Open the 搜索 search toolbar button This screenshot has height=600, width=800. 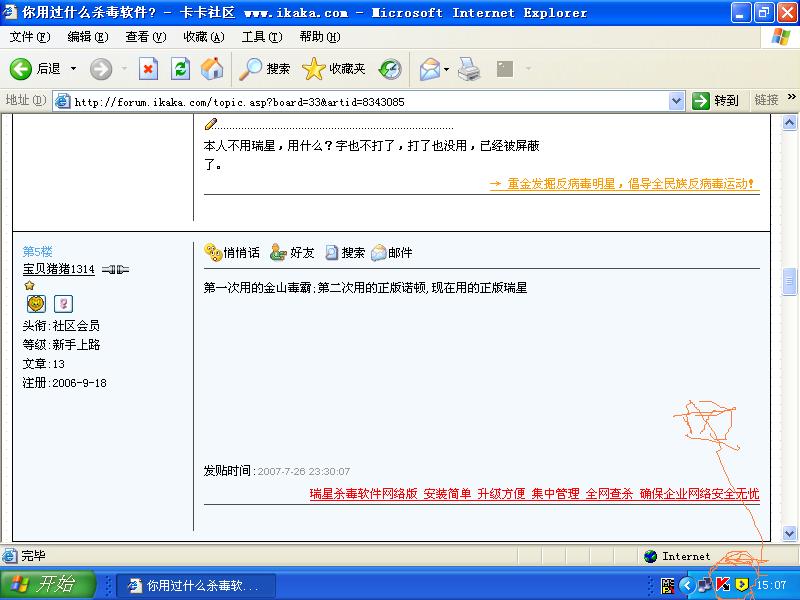coord(265,69)
